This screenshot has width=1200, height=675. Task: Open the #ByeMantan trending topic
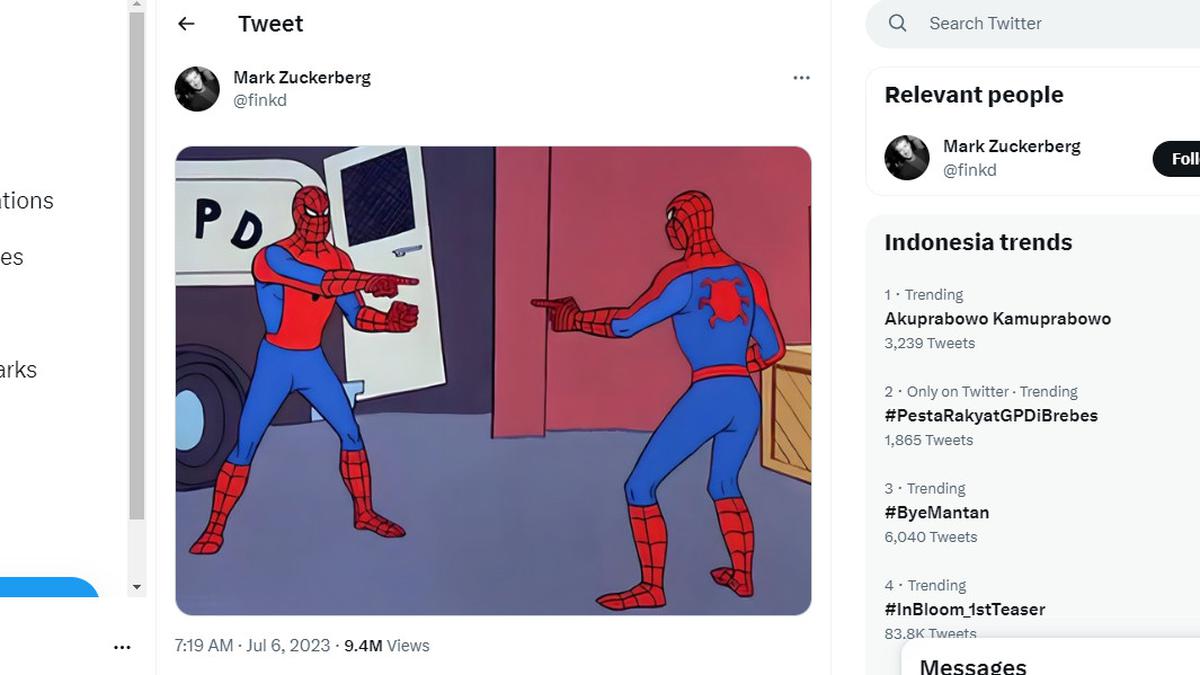937,512
